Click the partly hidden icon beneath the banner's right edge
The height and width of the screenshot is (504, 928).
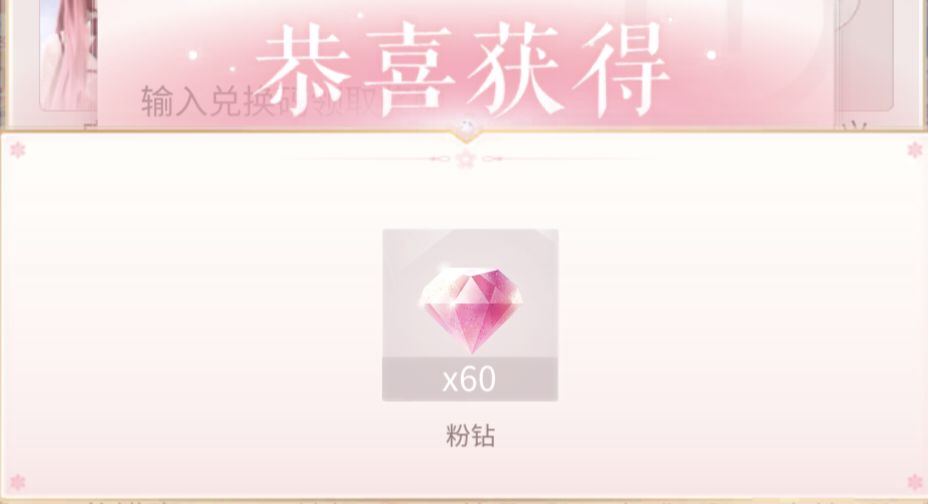click(855, 124)
